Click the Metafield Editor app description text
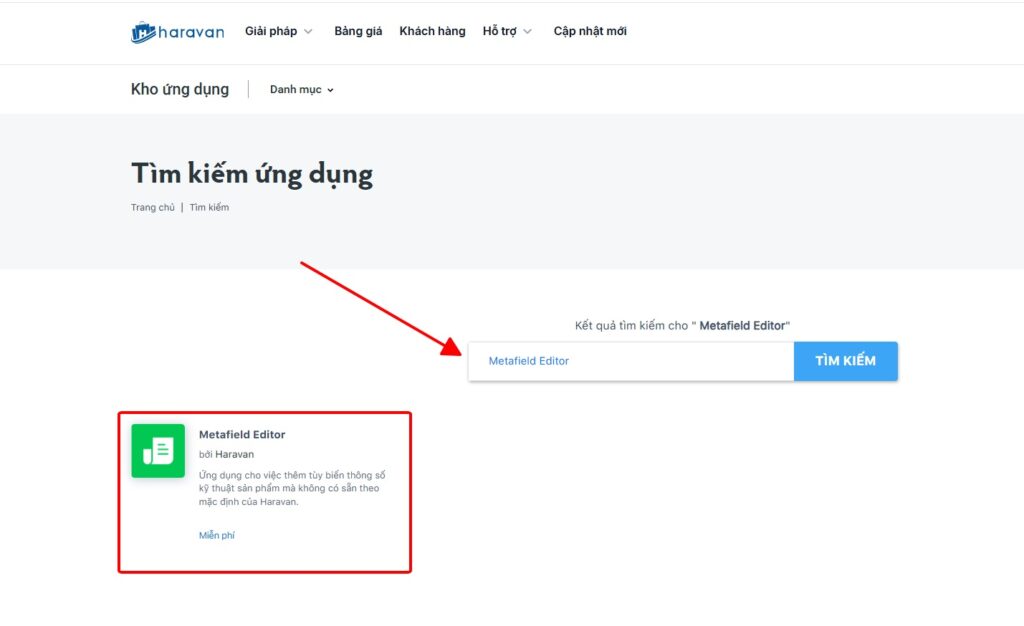This screenshot has height=626, width=1024. (291, 488)
